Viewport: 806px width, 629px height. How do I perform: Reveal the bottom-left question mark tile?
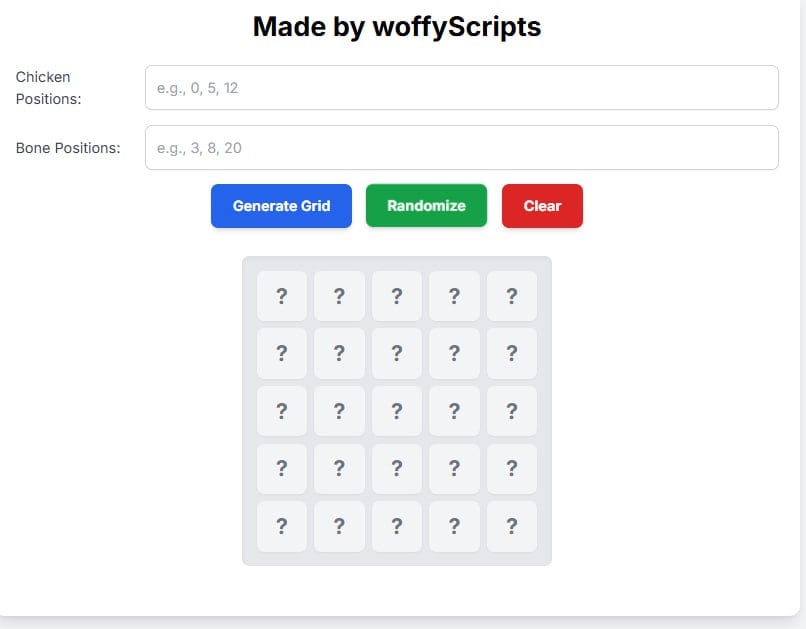coord(282,526)
